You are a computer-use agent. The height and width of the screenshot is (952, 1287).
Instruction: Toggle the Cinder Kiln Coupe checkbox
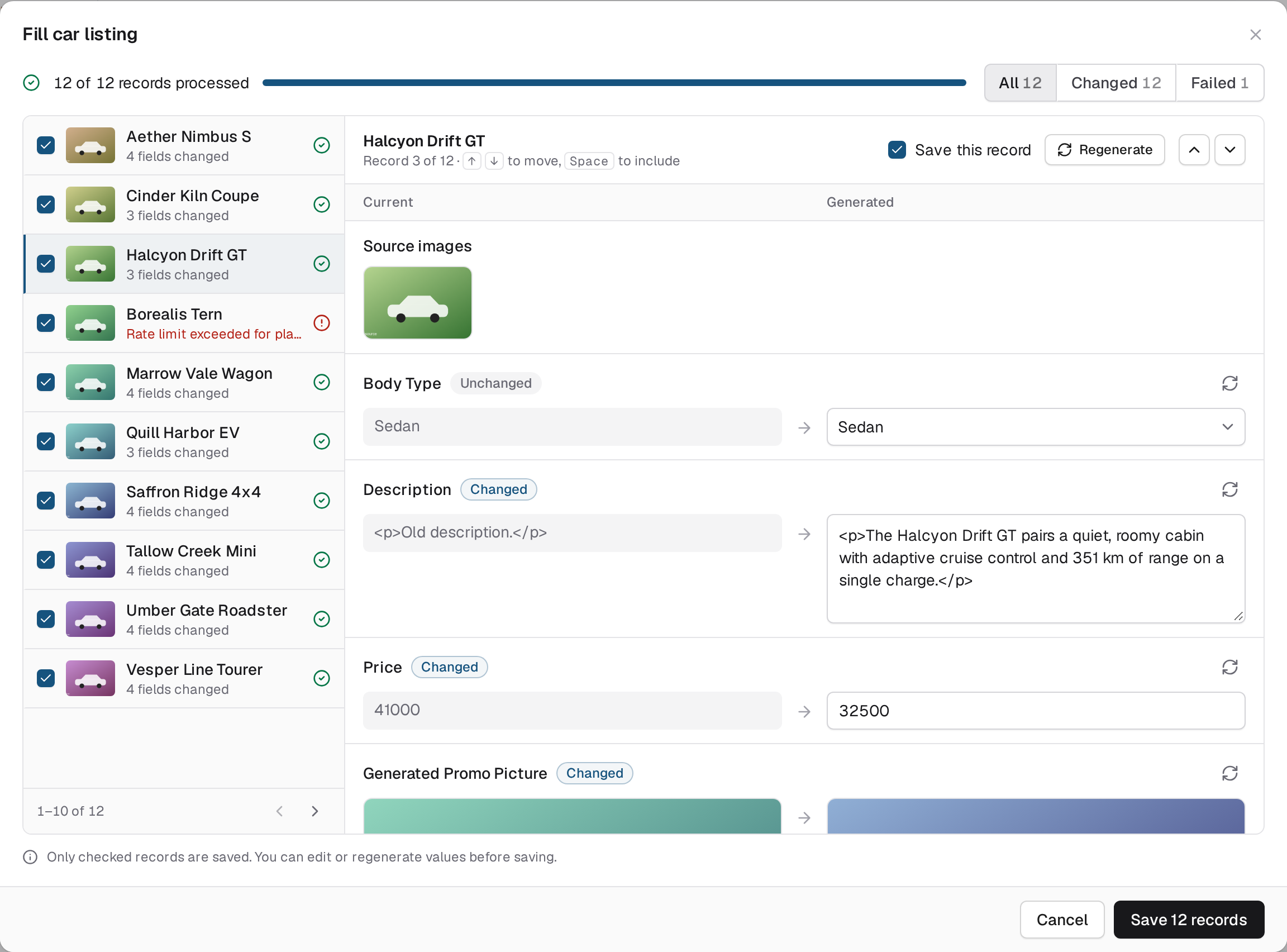pyautogui.click(x=46, y=204)
